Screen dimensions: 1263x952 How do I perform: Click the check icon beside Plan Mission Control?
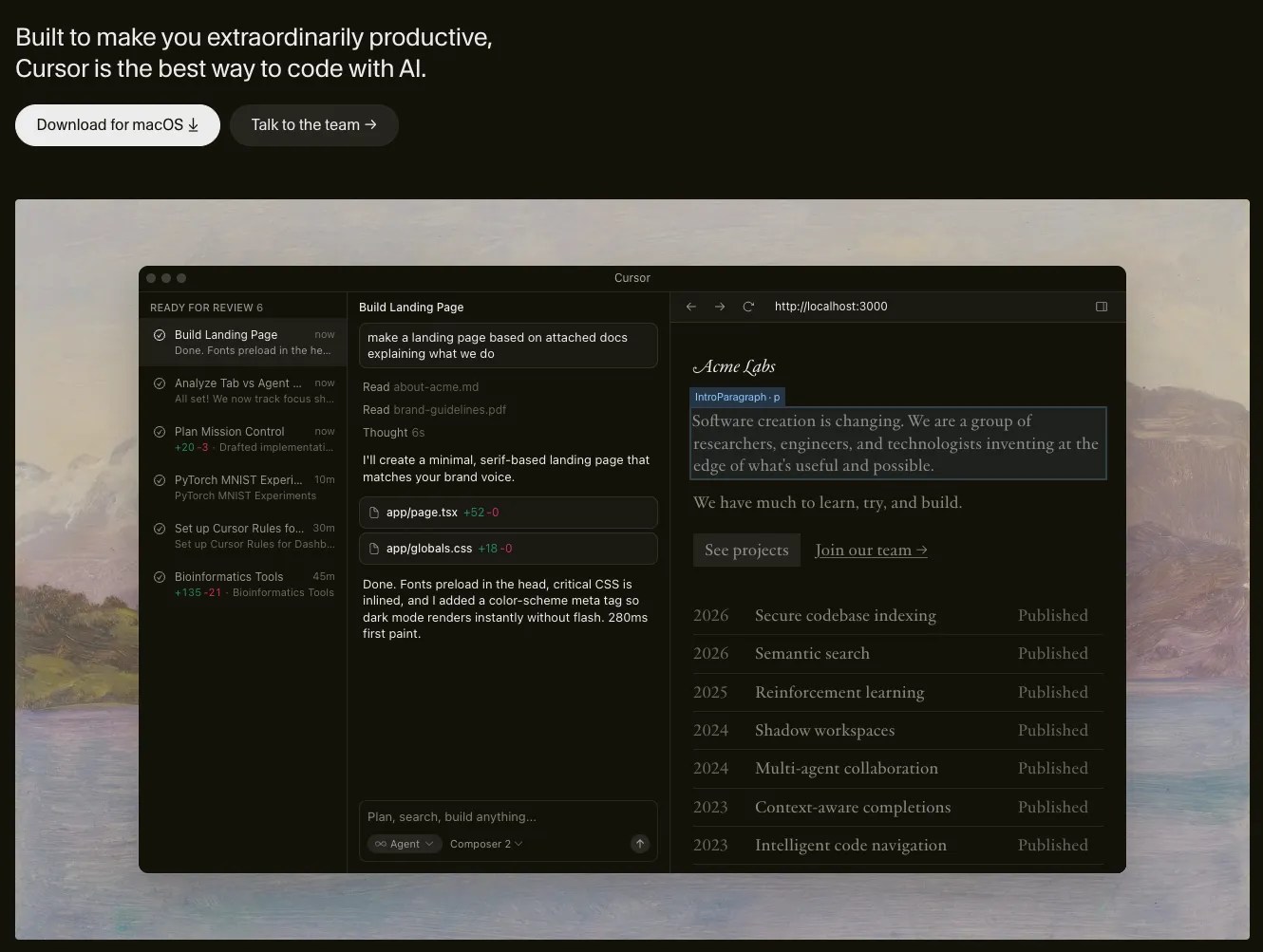pyautogui.click(x=160, y=432)
